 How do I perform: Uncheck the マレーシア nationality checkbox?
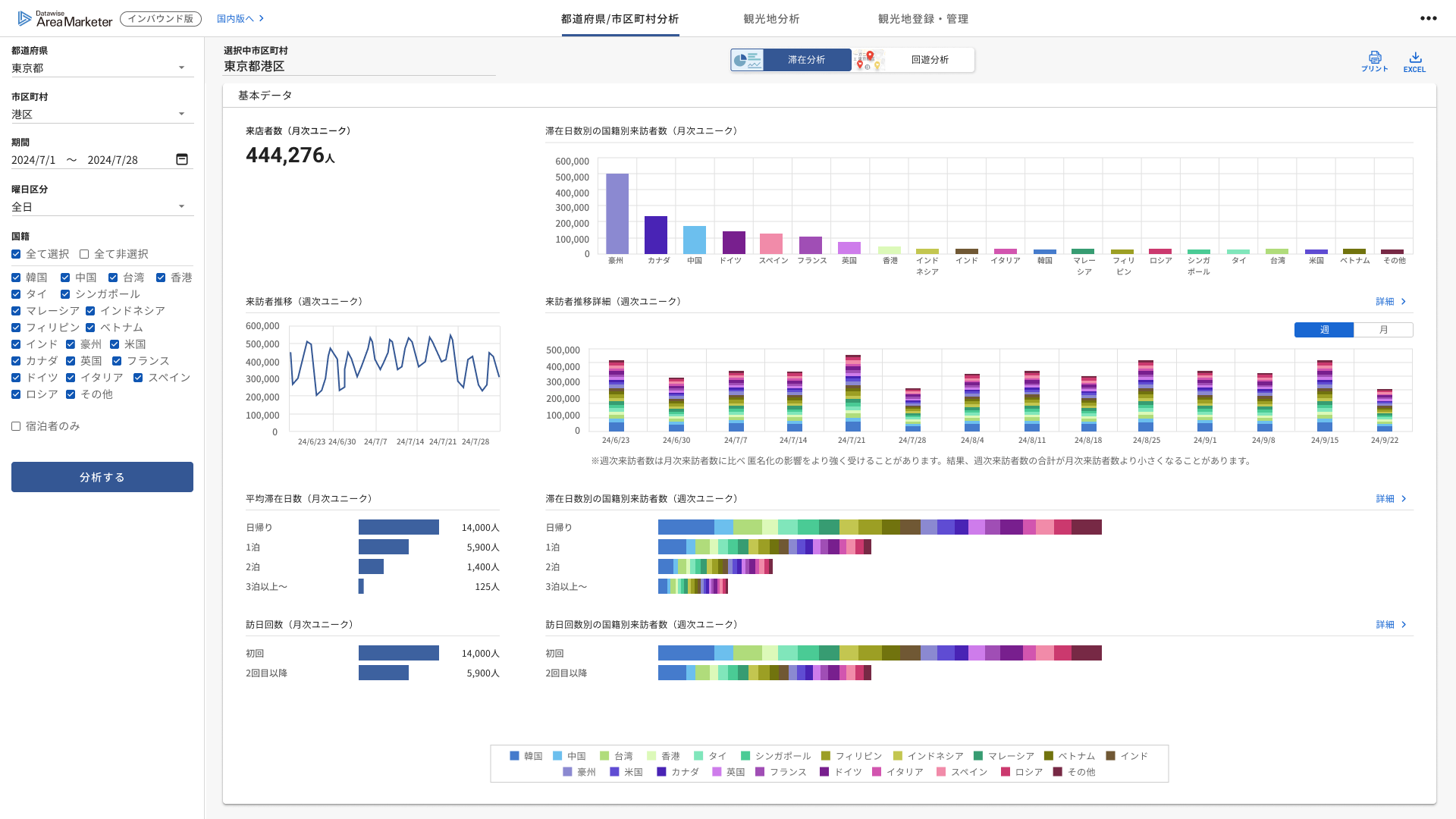click(x=16, y=311)
